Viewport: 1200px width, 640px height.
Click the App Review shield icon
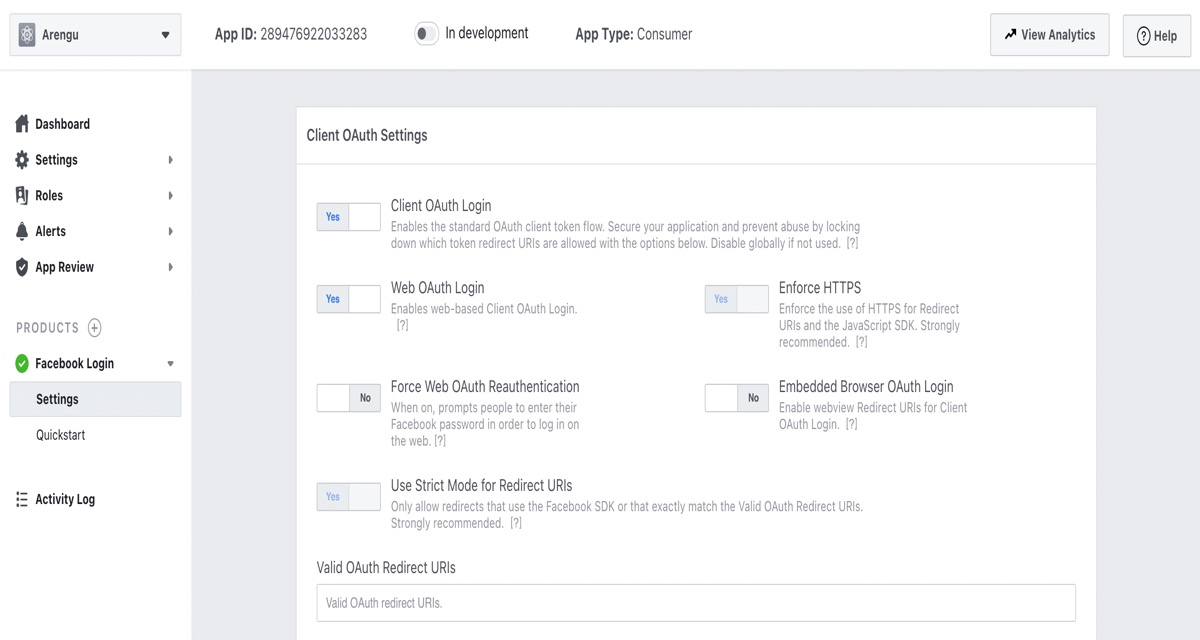[22, 267]
